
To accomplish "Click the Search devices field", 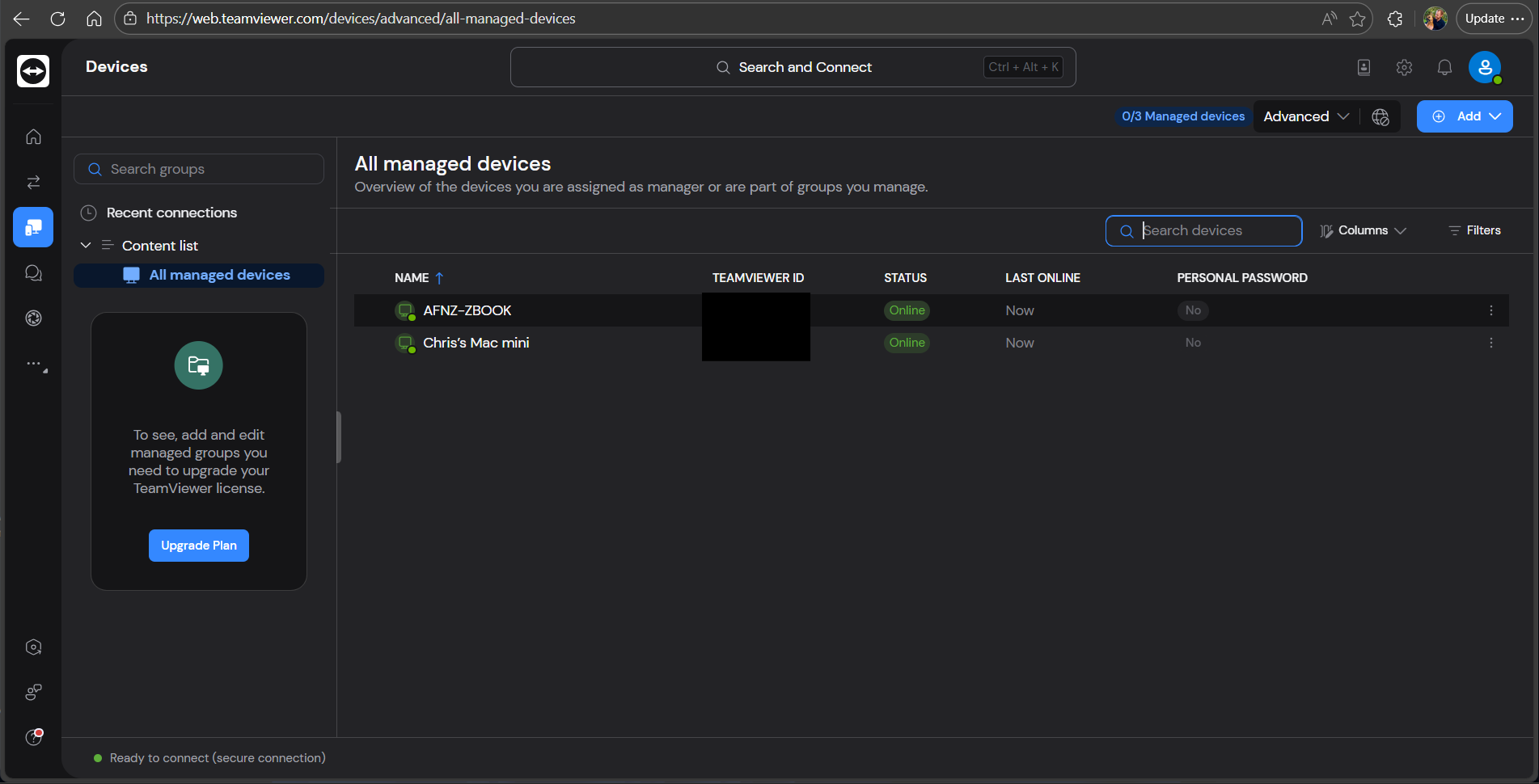I will (x=1203, y=230).
